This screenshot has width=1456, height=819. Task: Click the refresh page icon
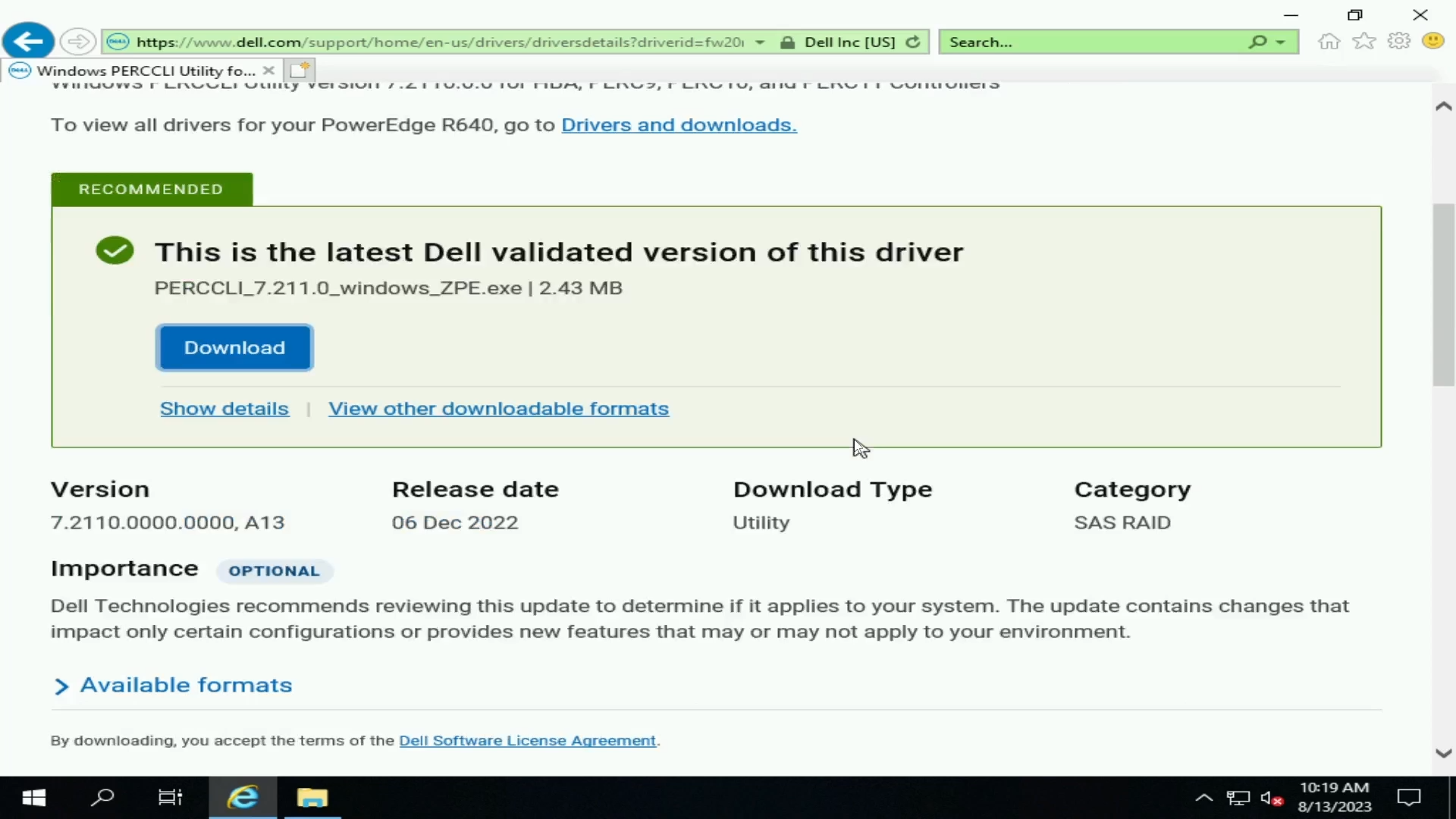click(x=913, y=42)
